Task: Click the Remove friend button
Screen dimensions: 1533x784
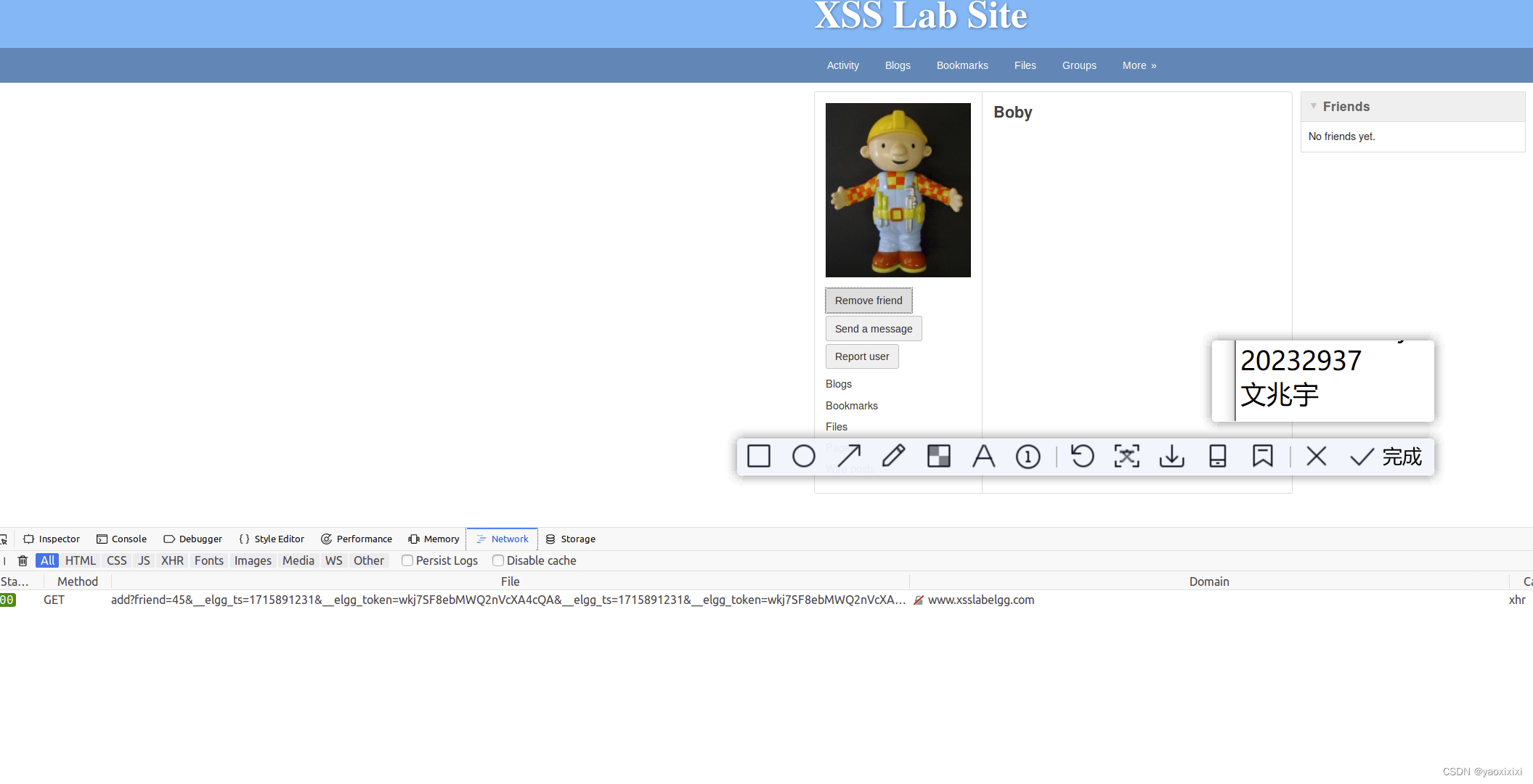Action: pyautogui.click(x=869, y=301)
